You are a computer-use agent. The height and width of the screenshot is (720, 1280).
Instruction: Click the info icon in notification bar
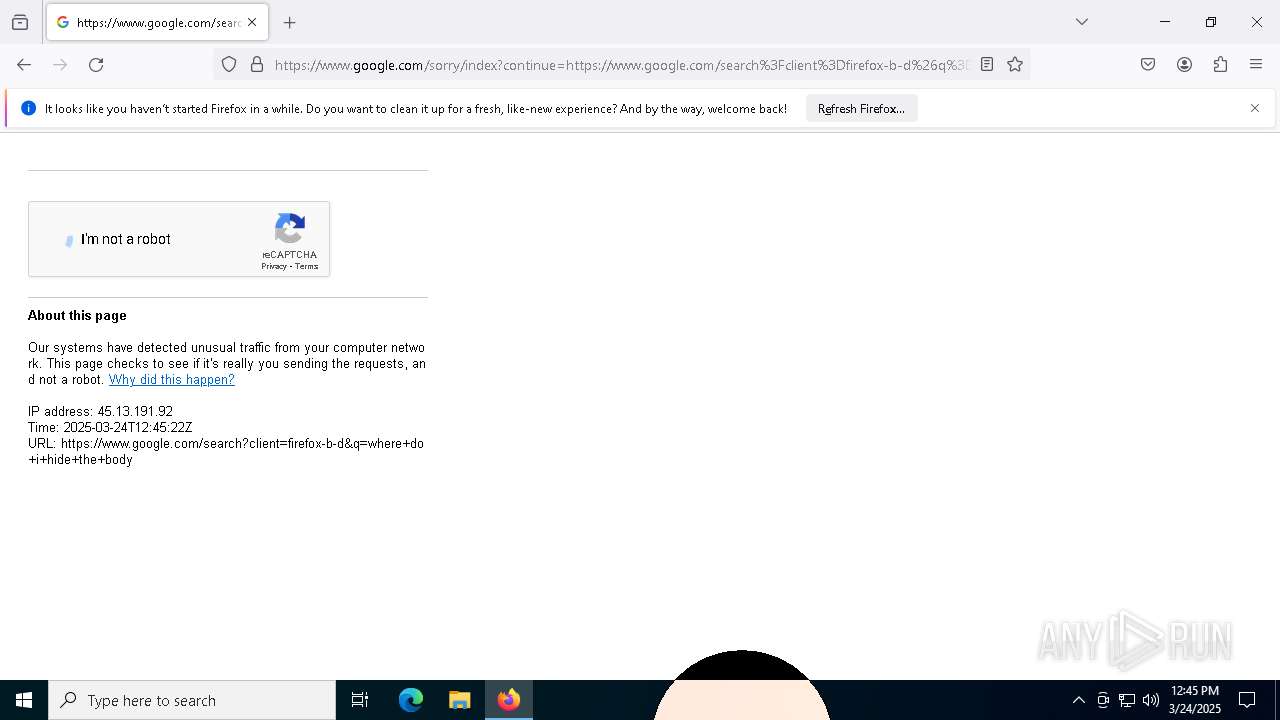coord(28,108)
